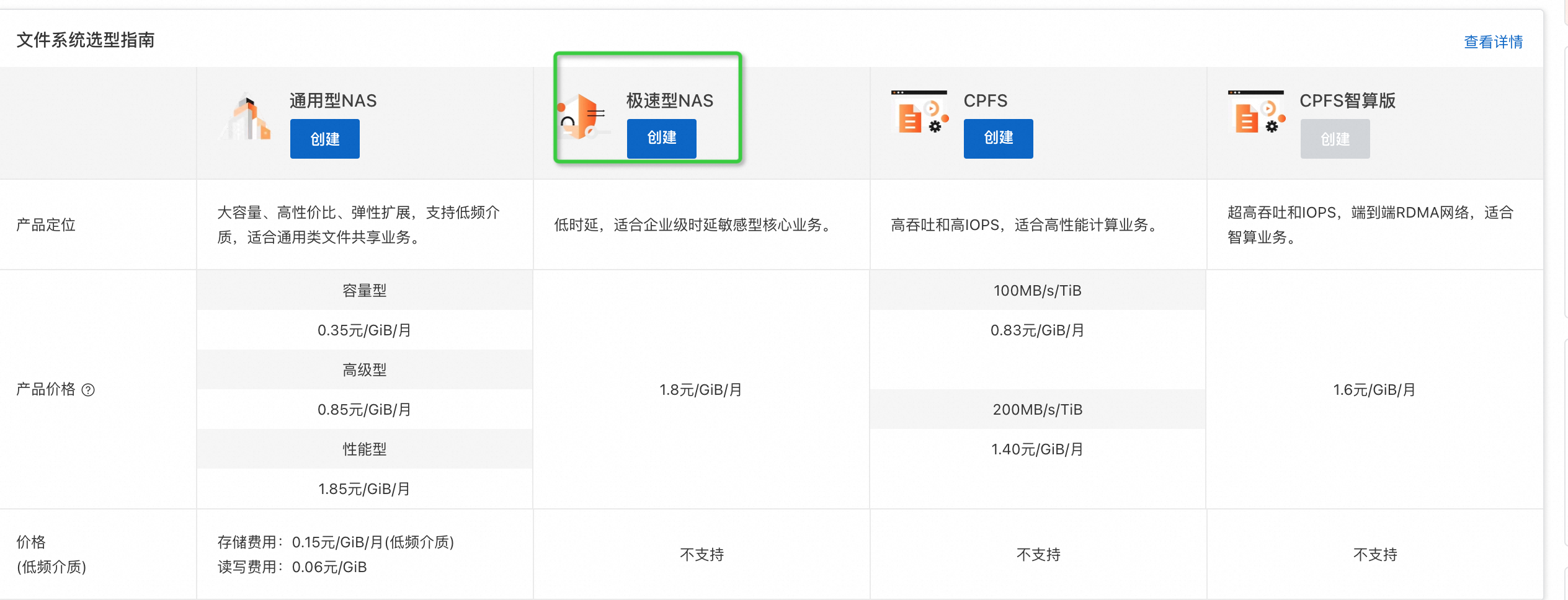Click the 100MB/s/TiB tier cell
Screen dimensions: 1568x600
[x=1038, y=290]
